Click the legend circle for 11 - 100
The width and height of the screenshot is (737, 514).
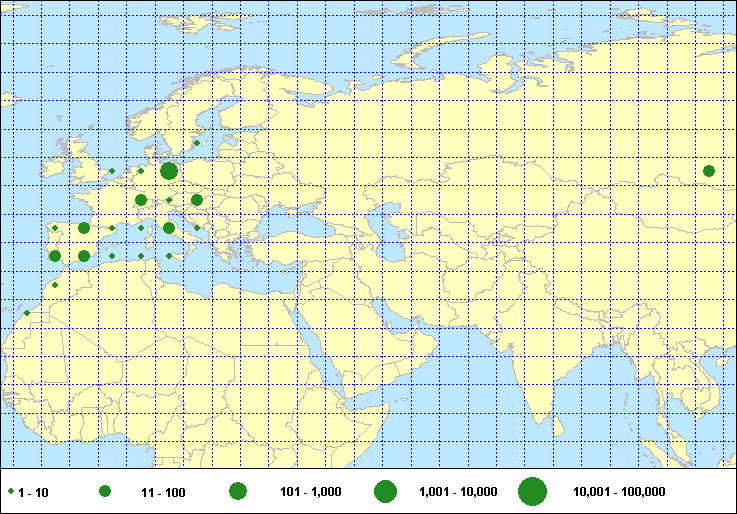[104, 492]
